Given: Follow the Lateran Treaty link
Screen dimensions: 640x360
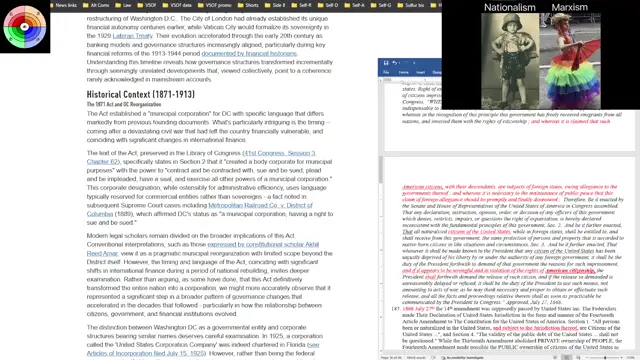Looking at the screenshot, I should pyautogui.click(x=133, y=36).
